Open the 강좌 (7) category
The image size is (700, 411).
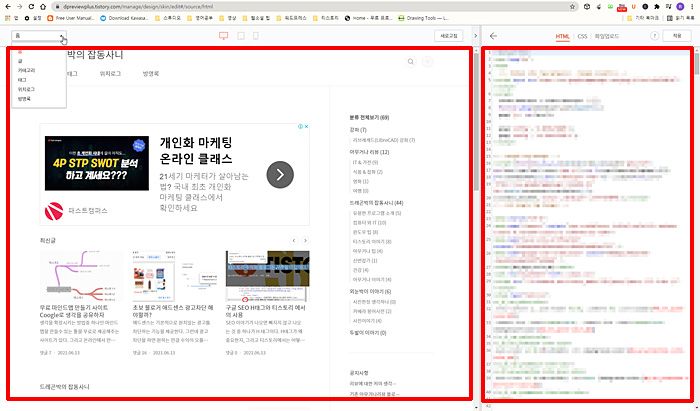click(358, 130)
